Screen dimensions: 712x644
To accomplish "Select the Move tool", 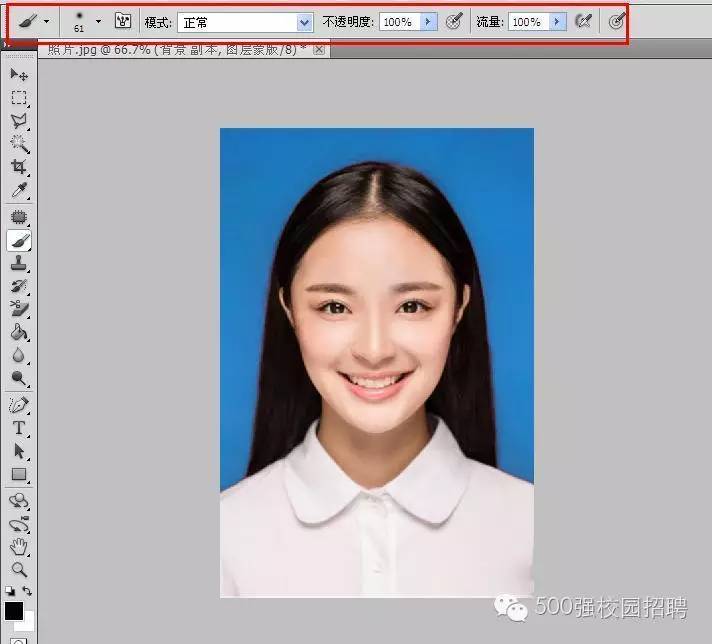I will click(x=19, y=74).
